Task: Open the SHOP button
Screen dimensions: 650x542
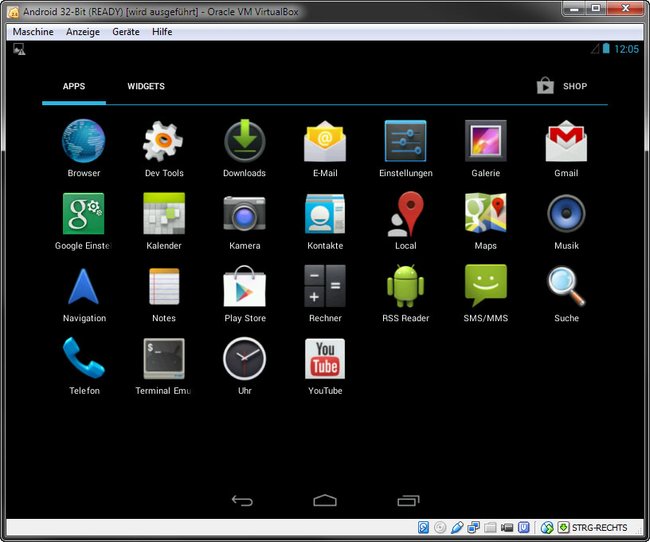Action: 562,86
